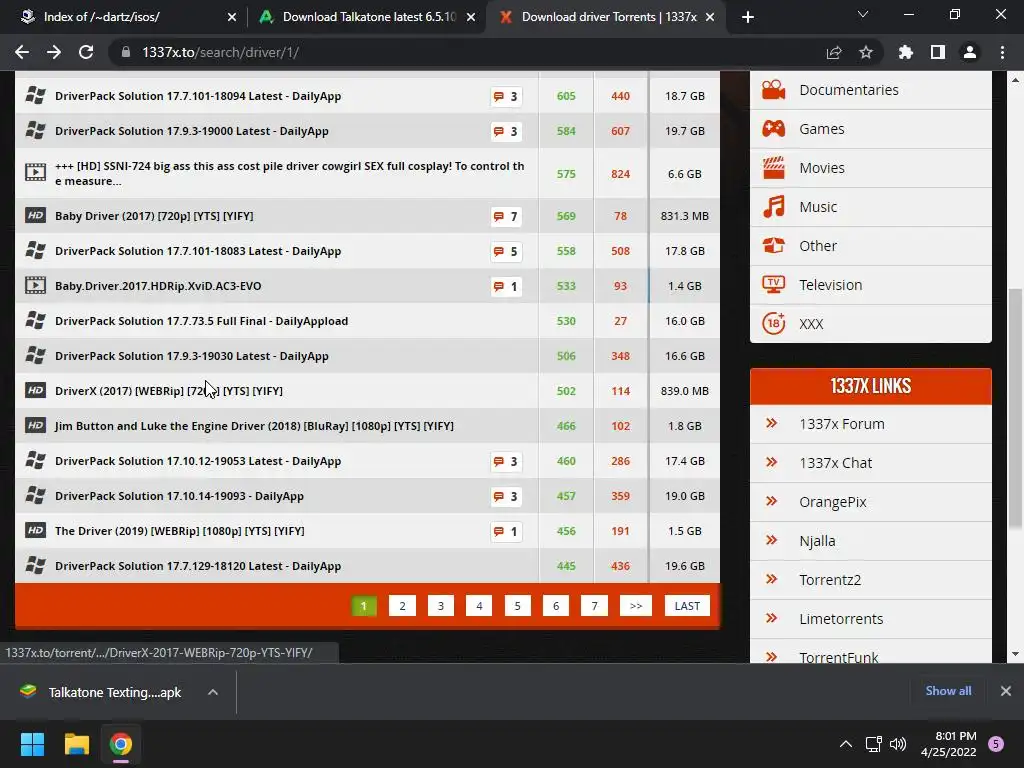Go to results page 2
This screenshot has height=768, width=1024.
(x=402, y=606)
